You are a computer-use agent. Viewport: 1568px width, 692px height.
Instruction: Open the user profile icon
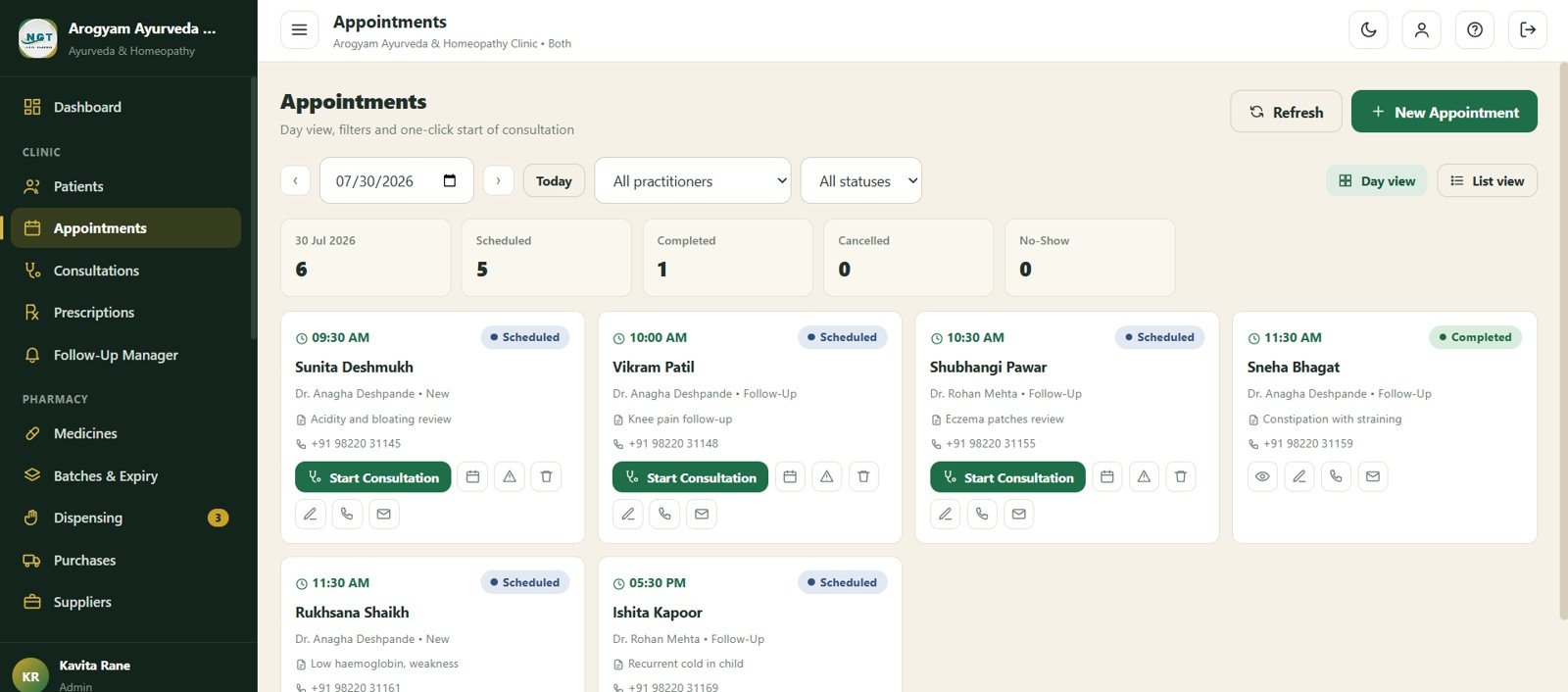coord(1421,29)
